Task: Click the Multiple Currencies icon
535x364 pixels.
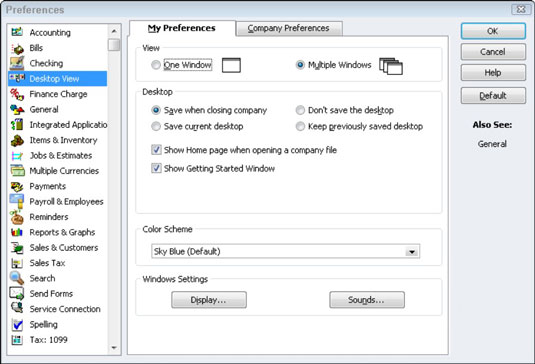Action: point(17,171)
